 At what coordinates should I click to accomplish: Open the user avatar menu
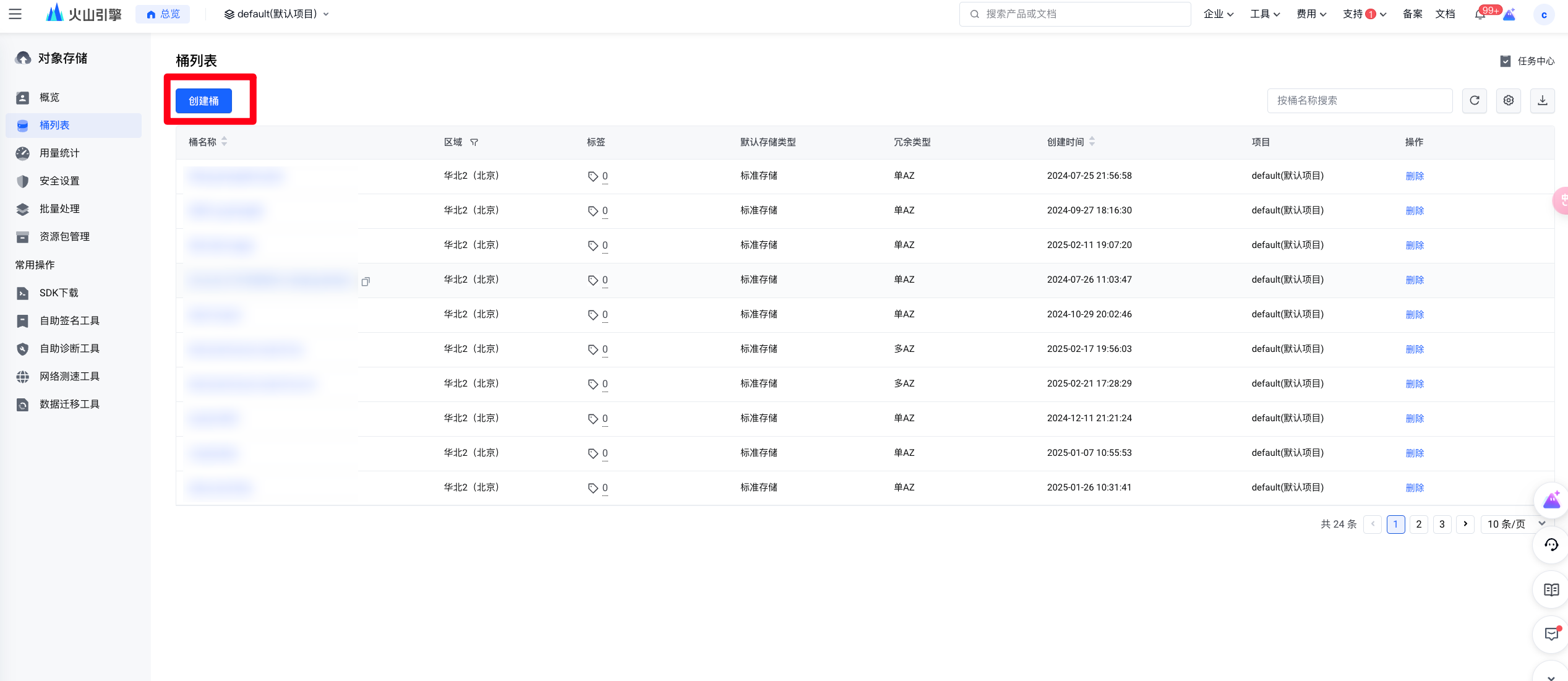(x=1544, y=14)
